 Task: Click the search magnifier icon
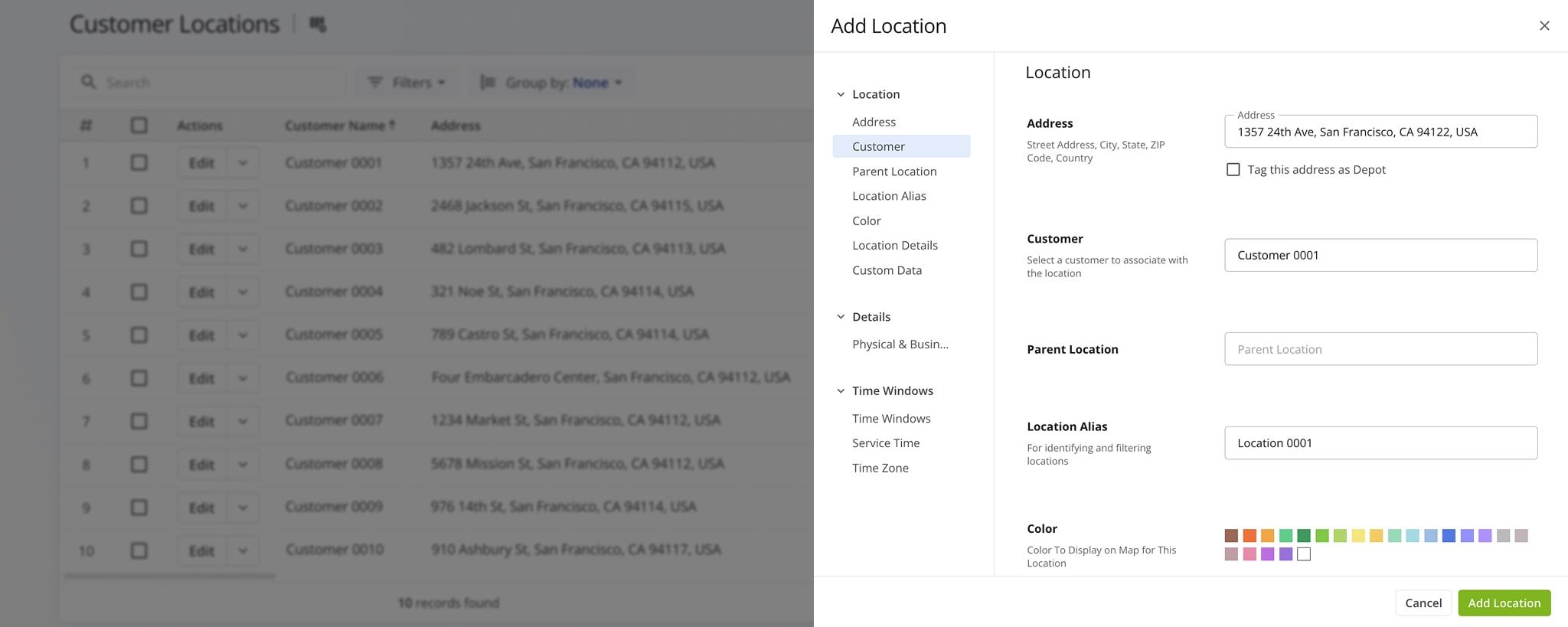click(89, 82)
